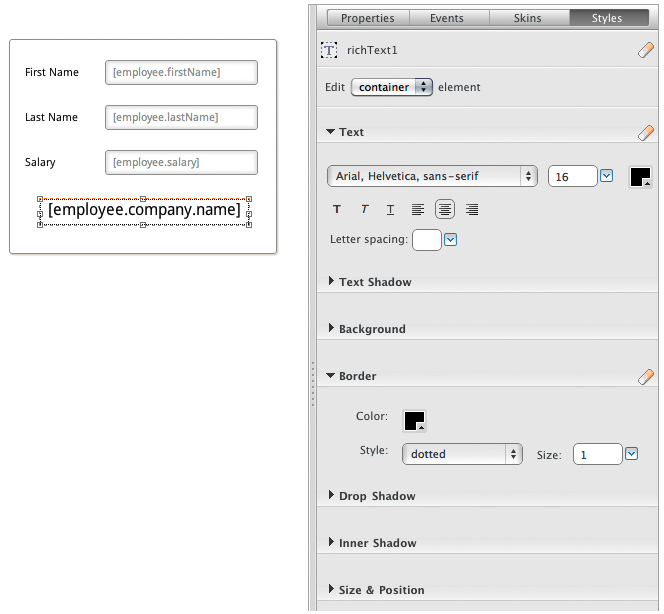Screen dimensions: 664x614
Task: Open the border Style dotted dropdown
Action: 462,454
